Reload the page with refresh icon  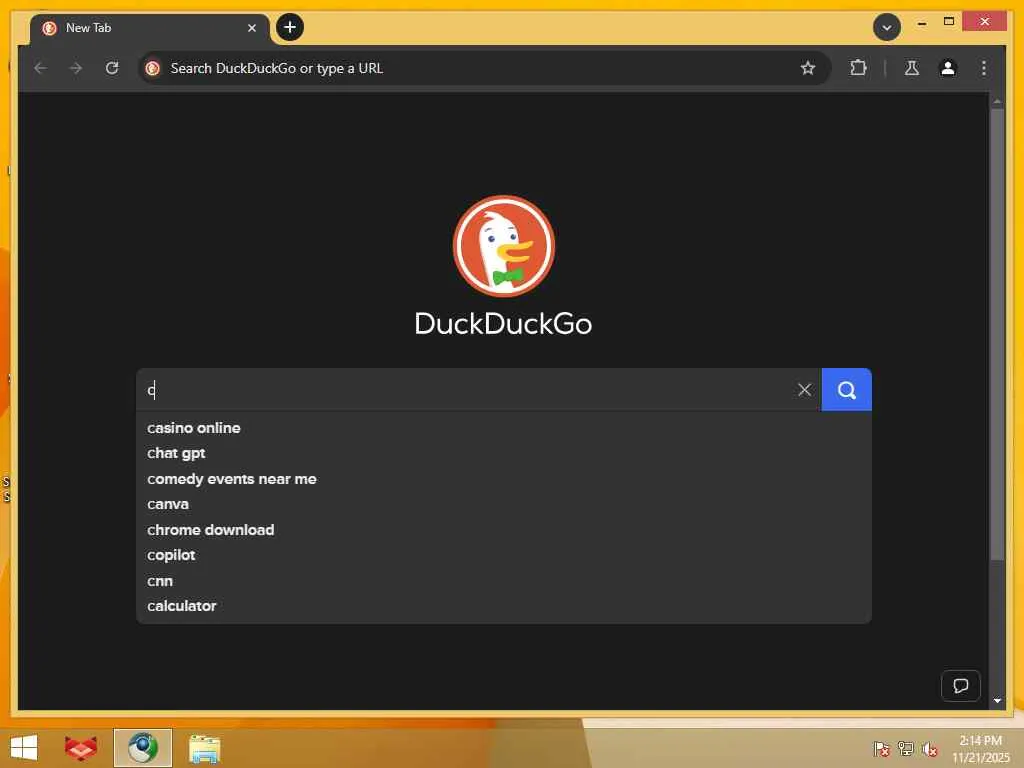coord(112,68)
